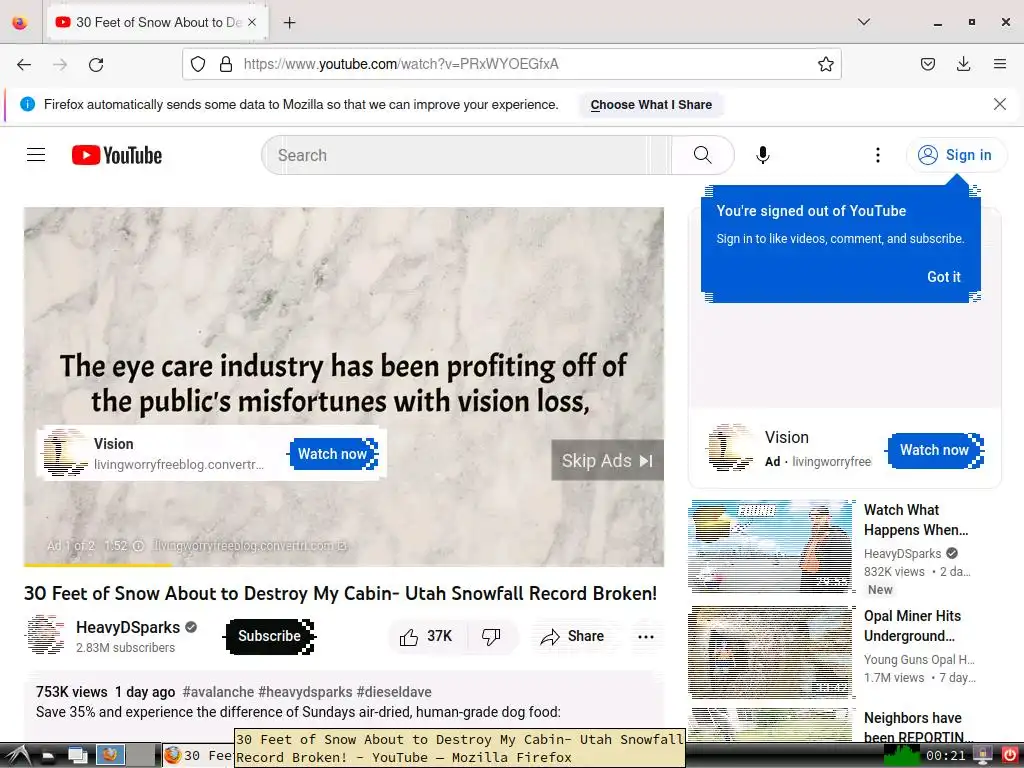
Task: Open the #dieseldave hashtag link
Action: [x=394, y=692]
